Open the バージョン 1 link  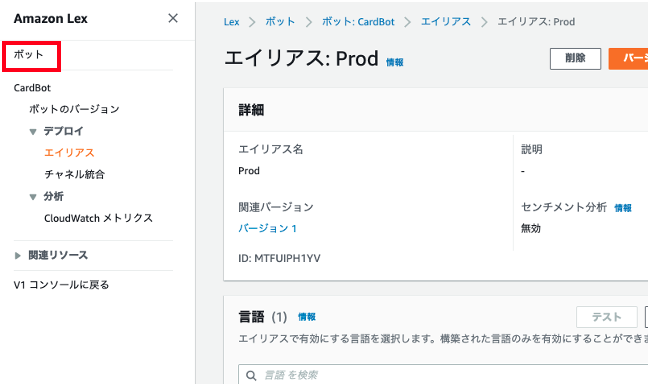point(267,228)
